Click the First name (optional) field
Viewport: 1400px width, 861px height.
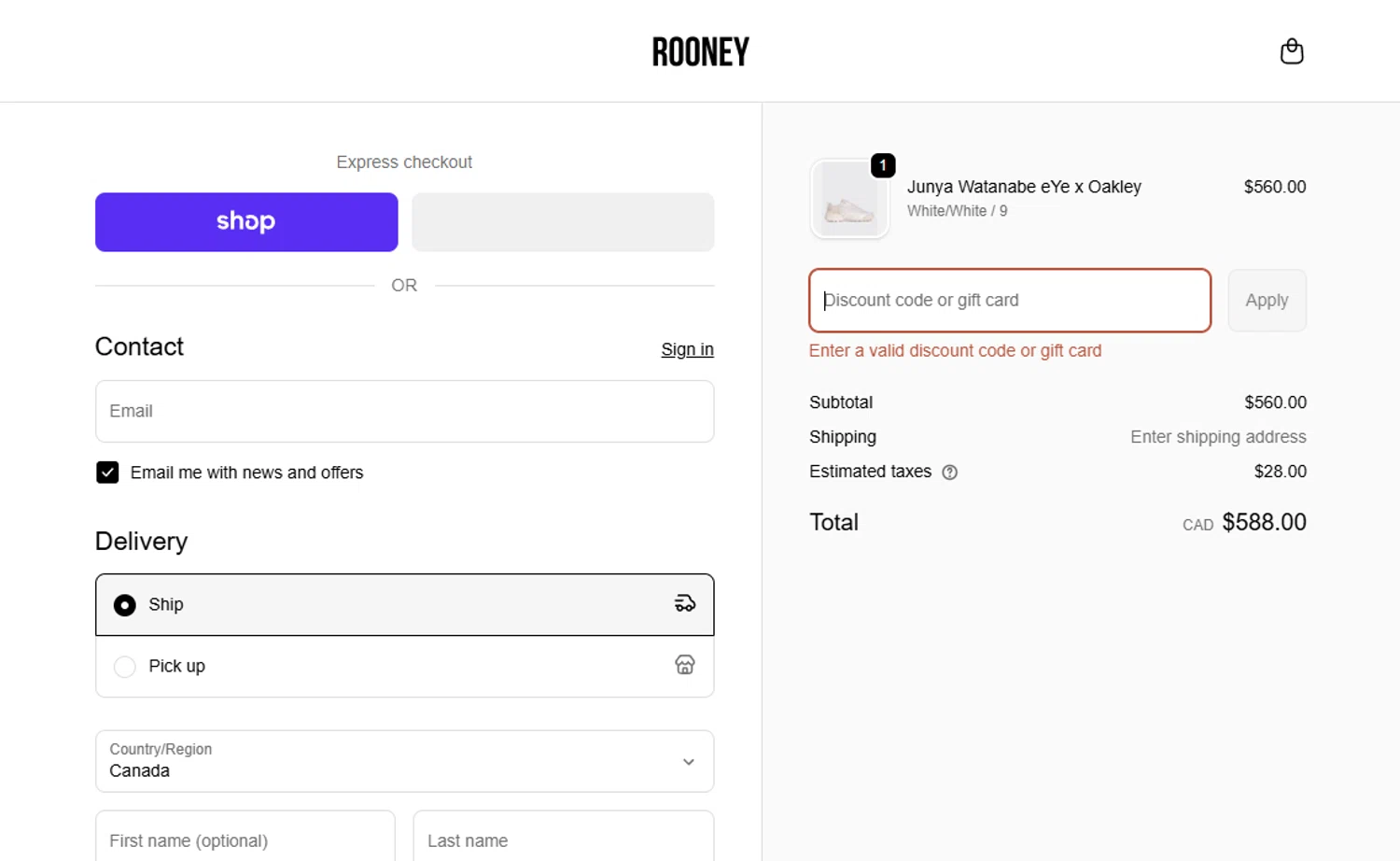pos(245,837)
